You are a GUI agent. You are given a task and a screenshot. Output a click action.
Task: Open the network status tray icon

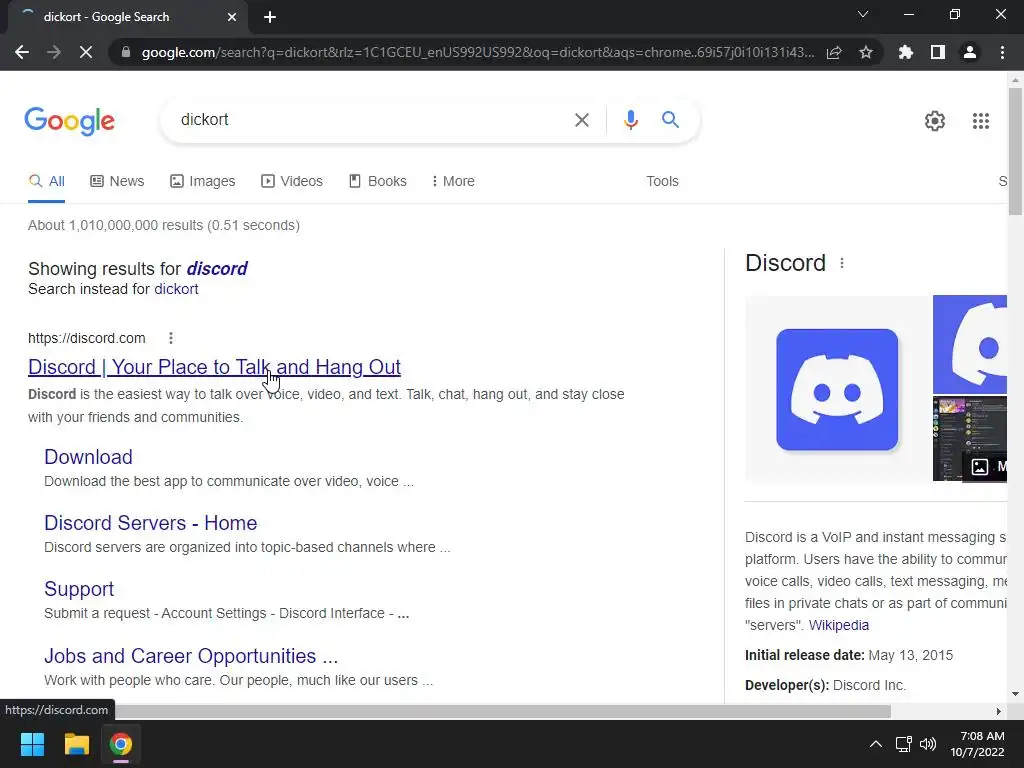click(x=904, y=744)
